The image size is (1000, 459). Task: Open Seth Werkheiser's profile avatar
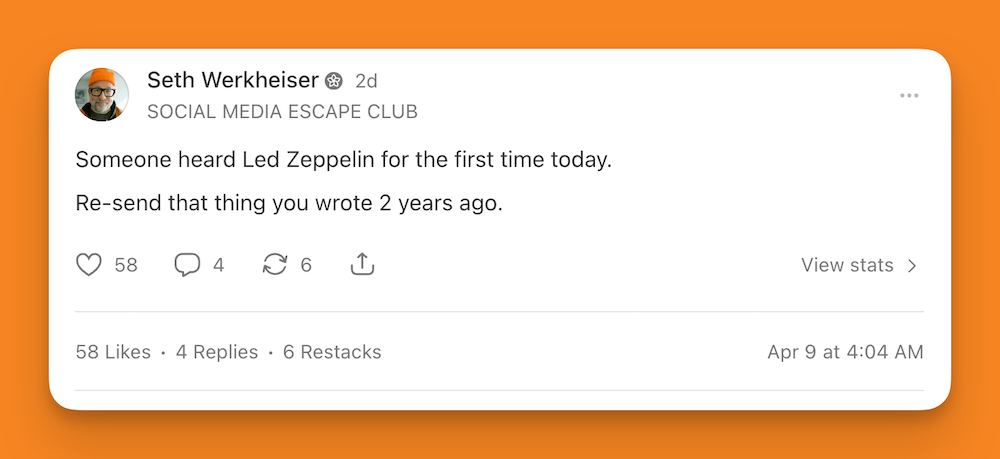pos(102,95)
